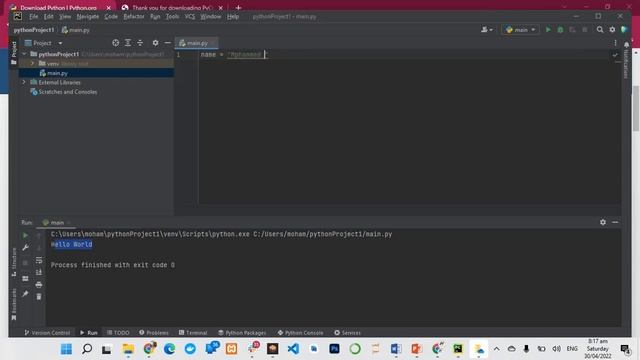640x360 pixels.
Task: Collapse all items in Project panel
Action: pos(140,43)
